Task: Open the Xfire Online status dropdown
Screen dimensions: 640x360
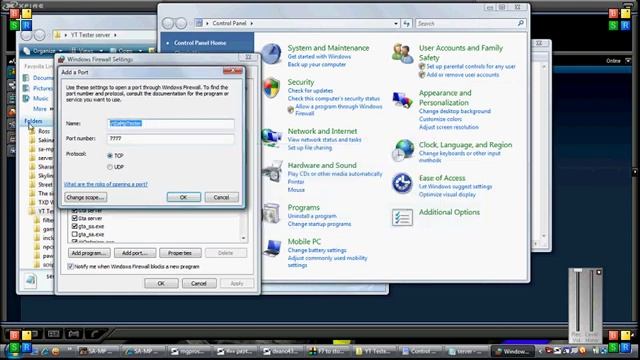Action: (628, 61)
